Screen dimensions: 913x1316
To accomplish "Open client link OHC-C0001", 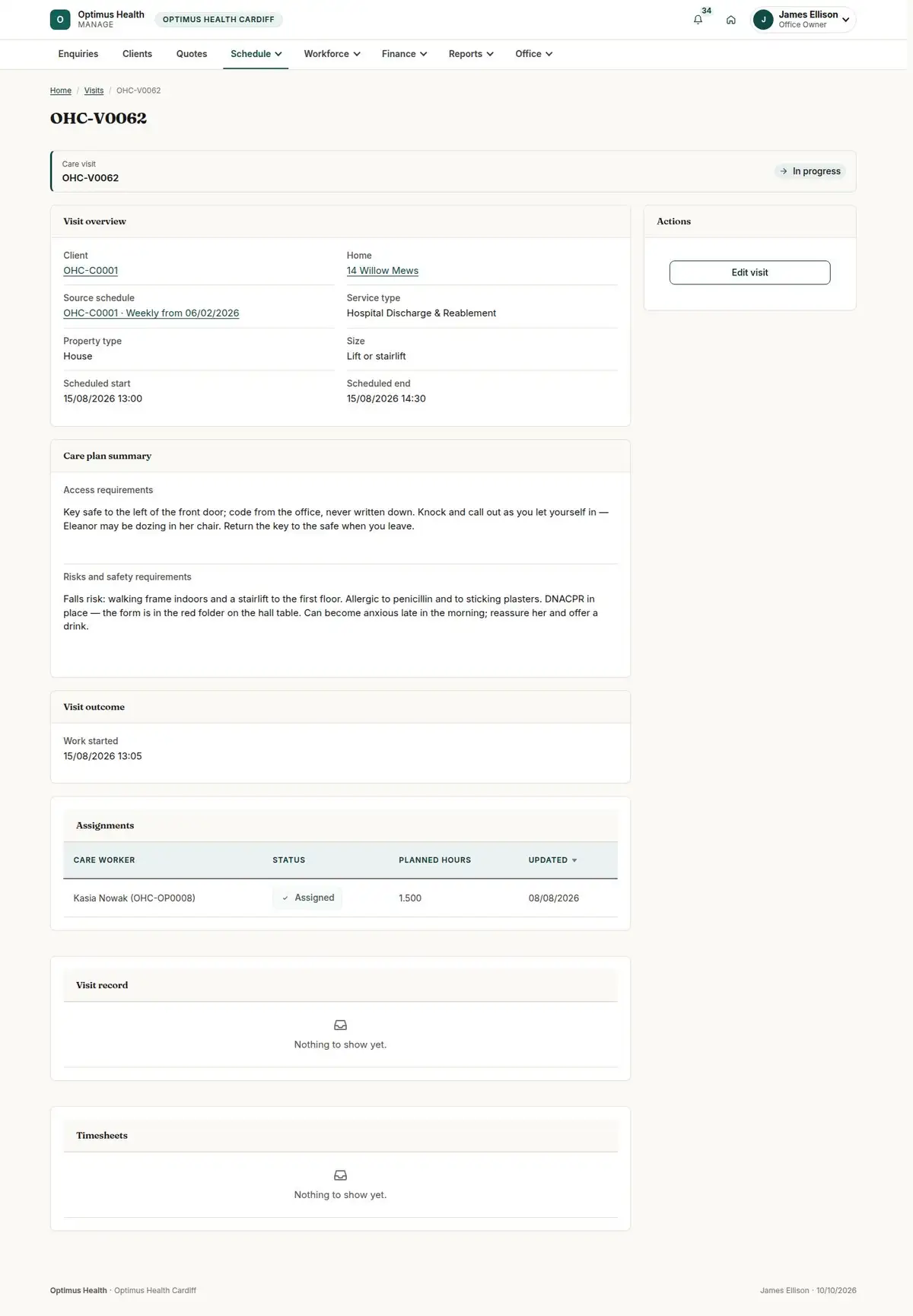I will 91,271.
